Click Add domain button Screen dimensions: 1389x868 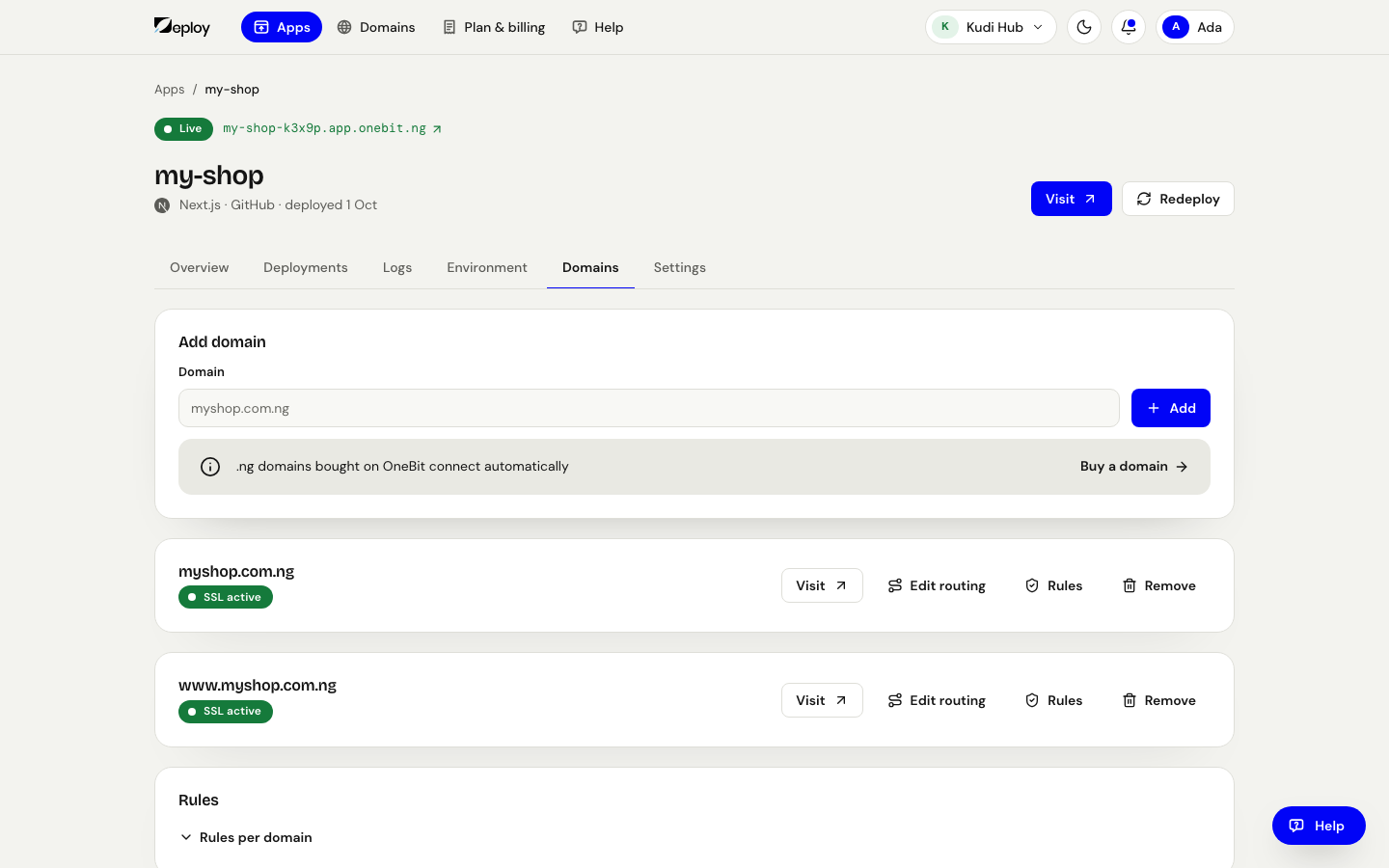1171,408
